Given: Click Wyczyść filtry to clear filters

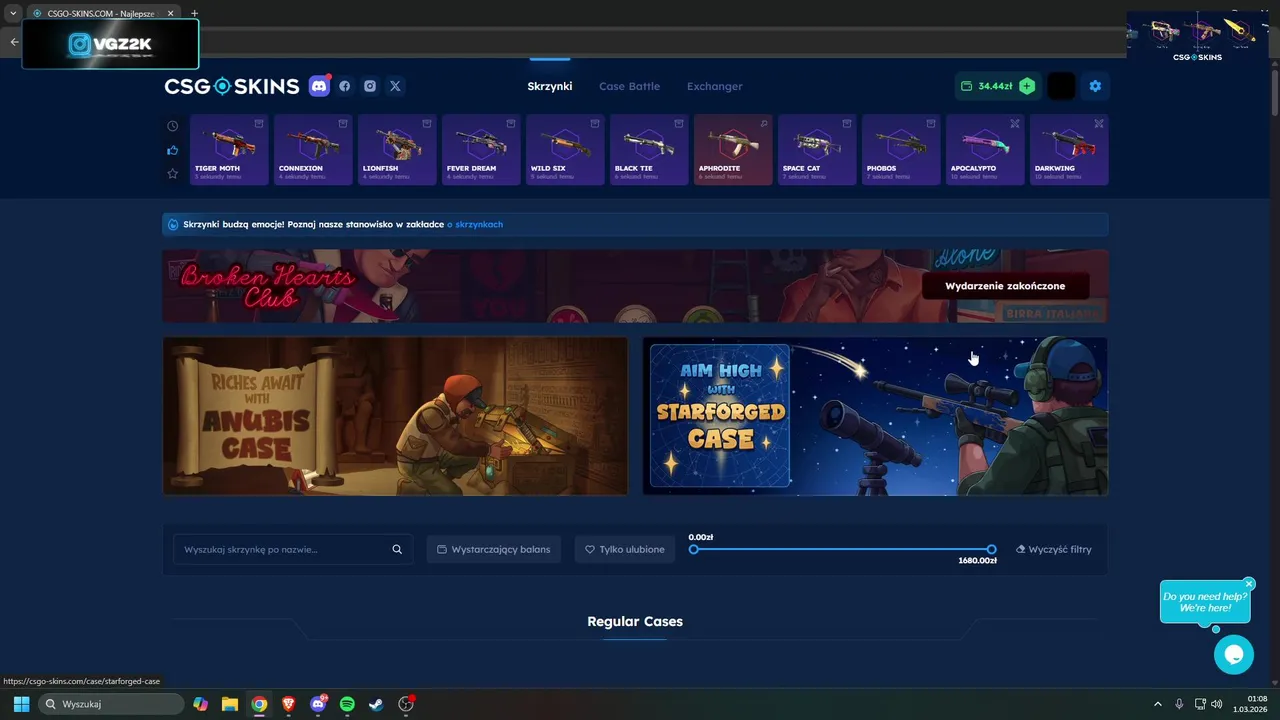Looking at the screenshot, I should pyautogui.click(x=1054, y=549).
